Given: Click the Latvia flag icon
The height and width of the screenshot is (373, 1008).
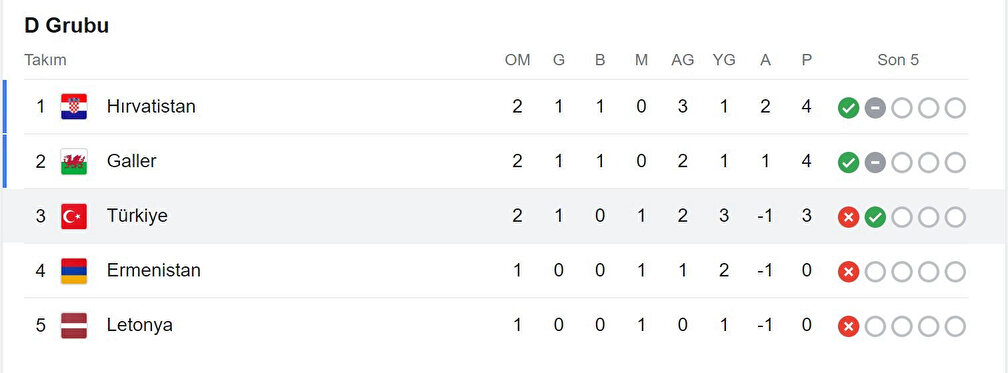Looking at the screenshot, I should pos(74,325).
